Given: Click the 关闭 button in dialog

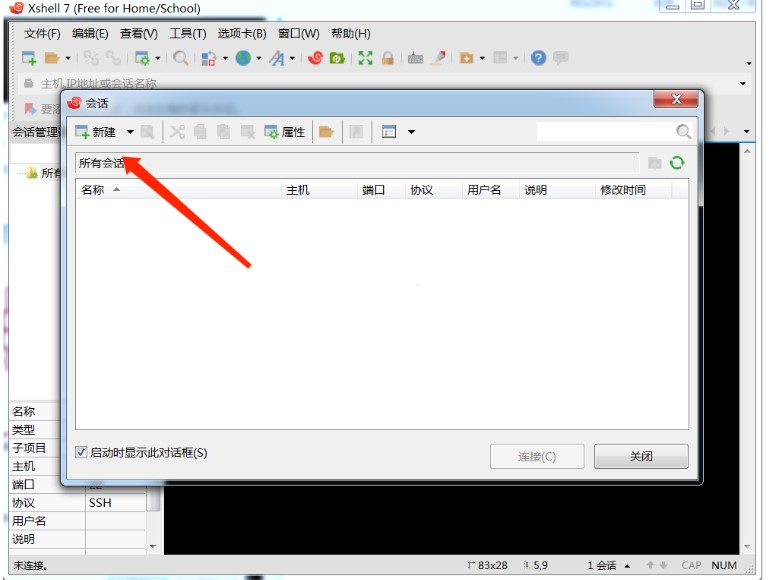Looking at the screenshot, I should [x=641, y=457].
